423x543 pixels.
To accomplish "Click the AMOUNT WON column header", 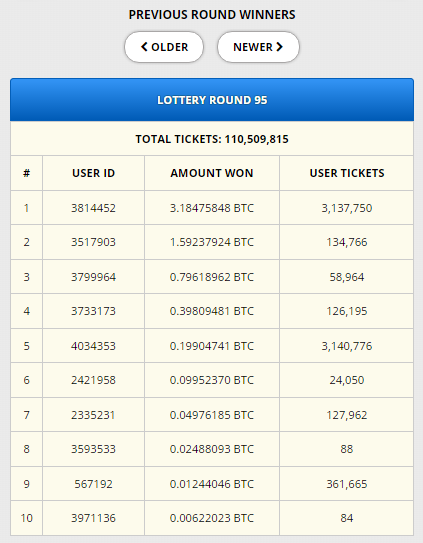I will pyautogui.click(x=212, y=173).
